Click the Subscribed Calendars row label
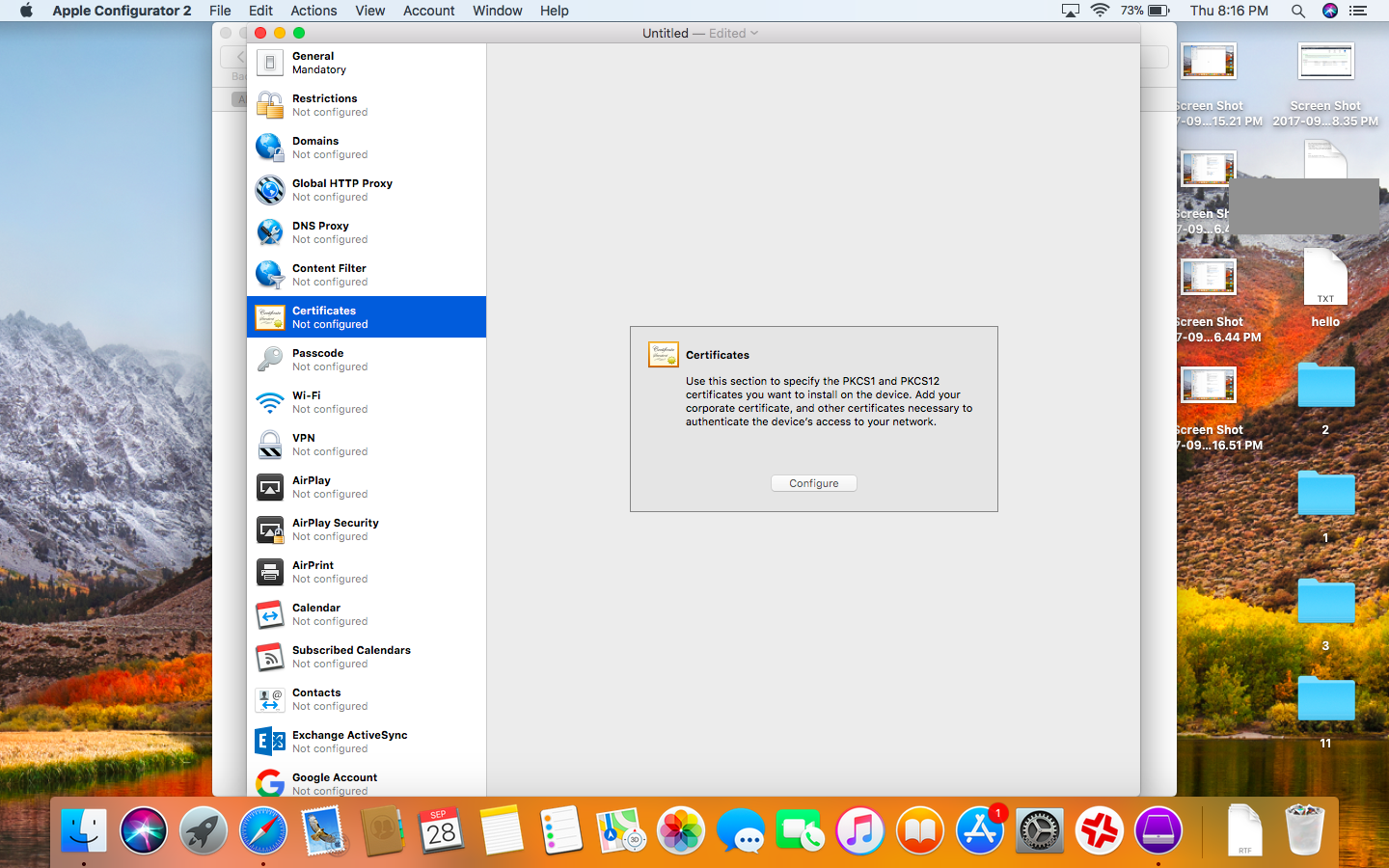Image resolution: width=1389 pixels, height=868 pixels. pyautogui.click(x=351, y=650)
